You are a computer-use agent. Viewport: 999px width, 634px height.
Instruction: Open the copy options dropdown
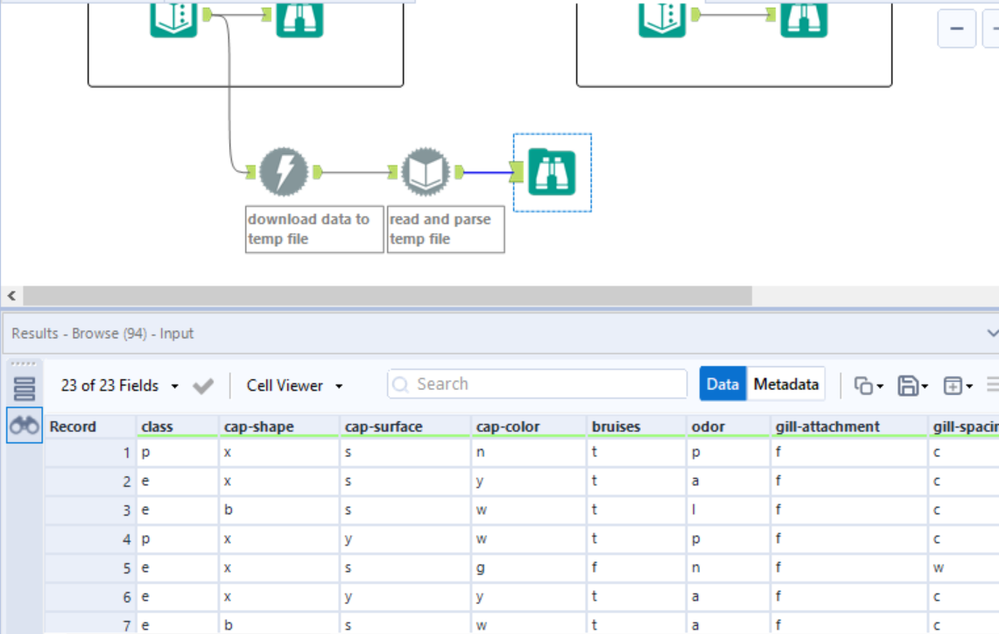click(x=868, y=386)
